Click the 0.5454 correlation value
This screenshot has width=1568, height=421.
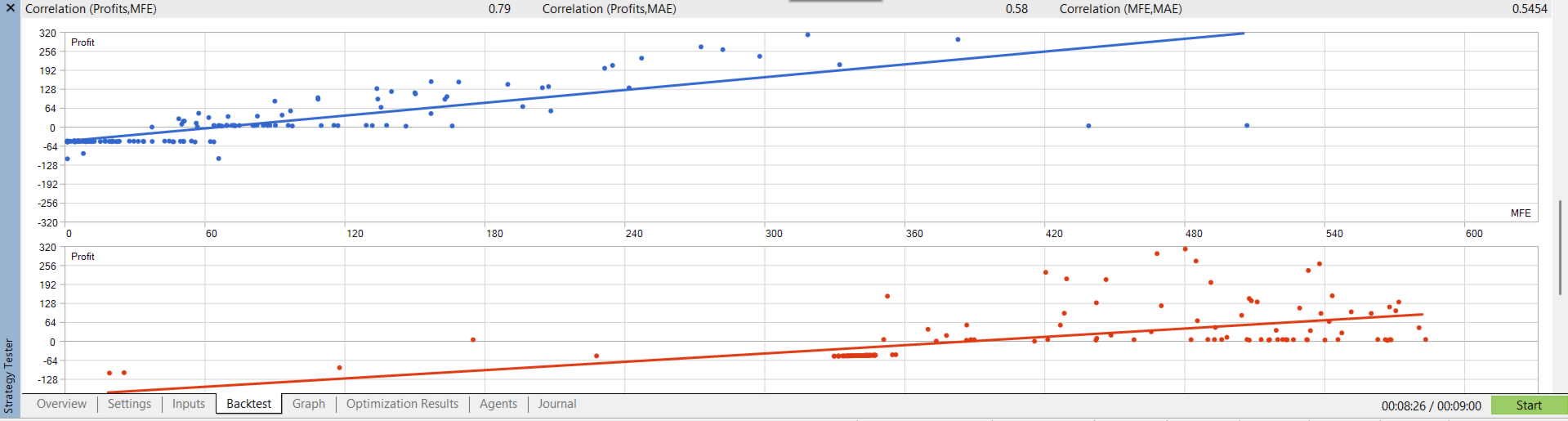(x=1530, y=9)
